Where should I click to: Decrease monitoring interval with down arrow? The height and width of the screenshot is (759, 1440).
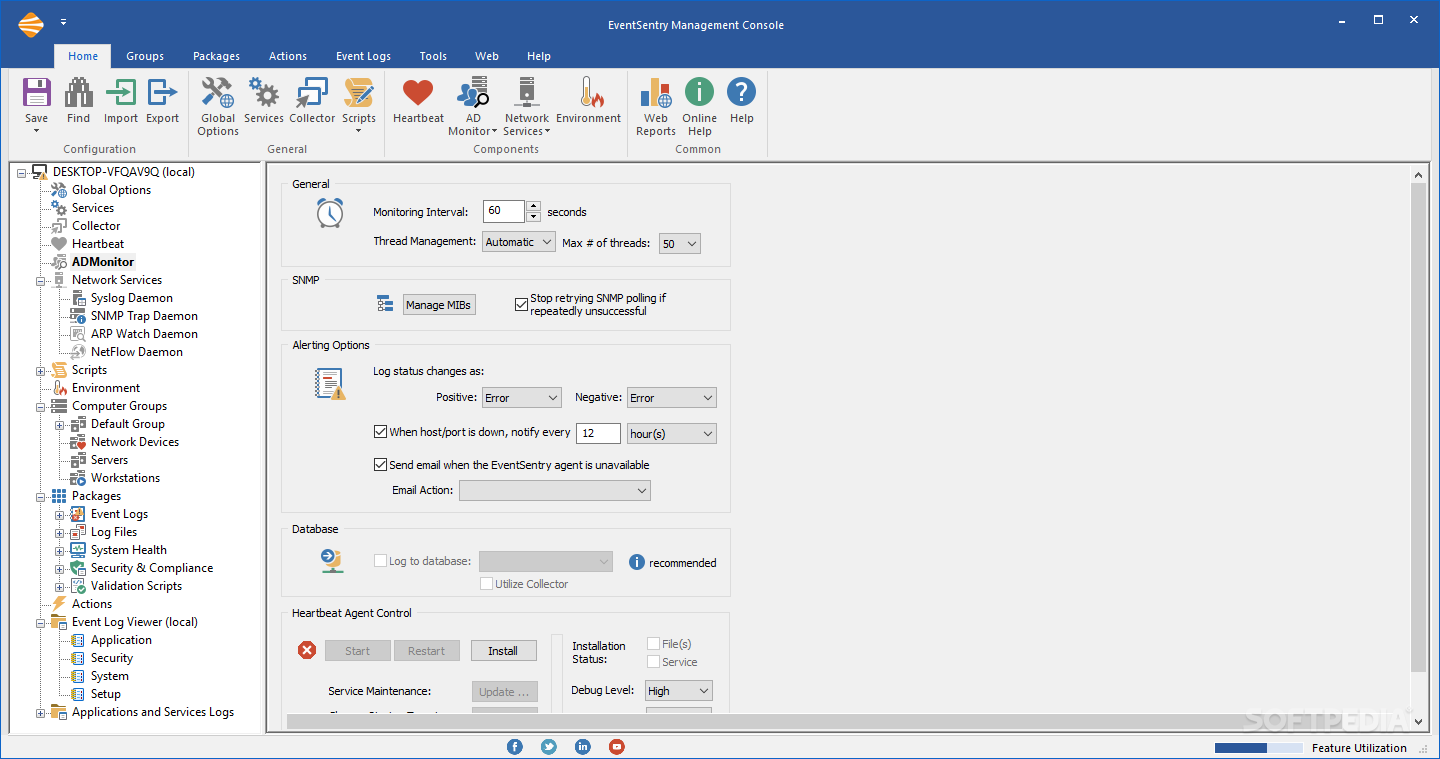[533, 216]
